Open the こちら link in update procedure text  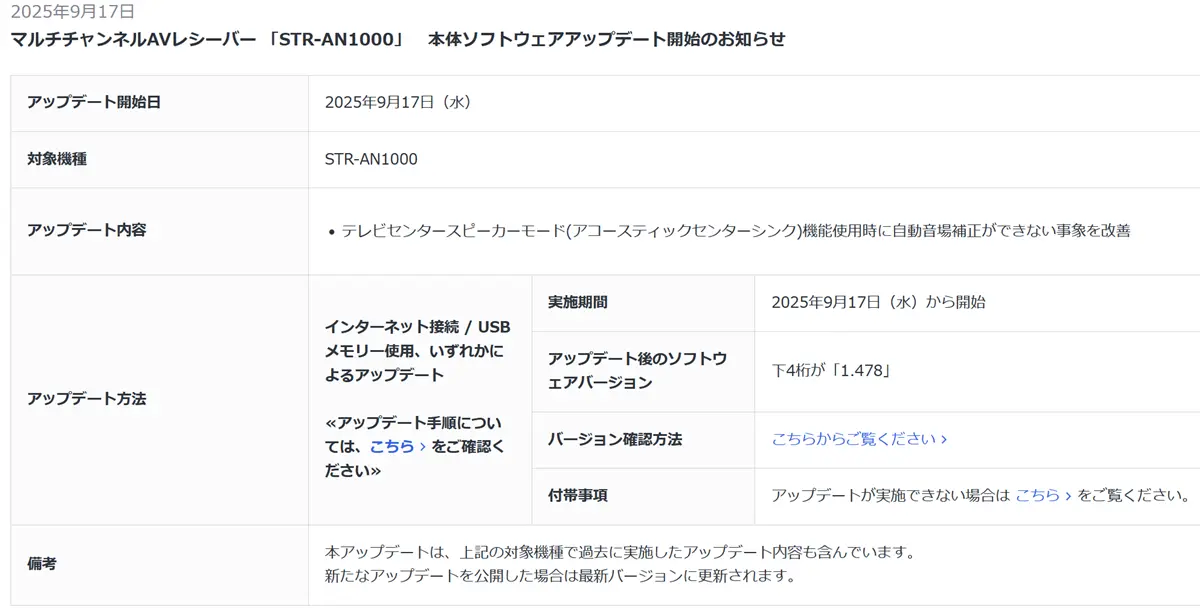tap(398, 446)
